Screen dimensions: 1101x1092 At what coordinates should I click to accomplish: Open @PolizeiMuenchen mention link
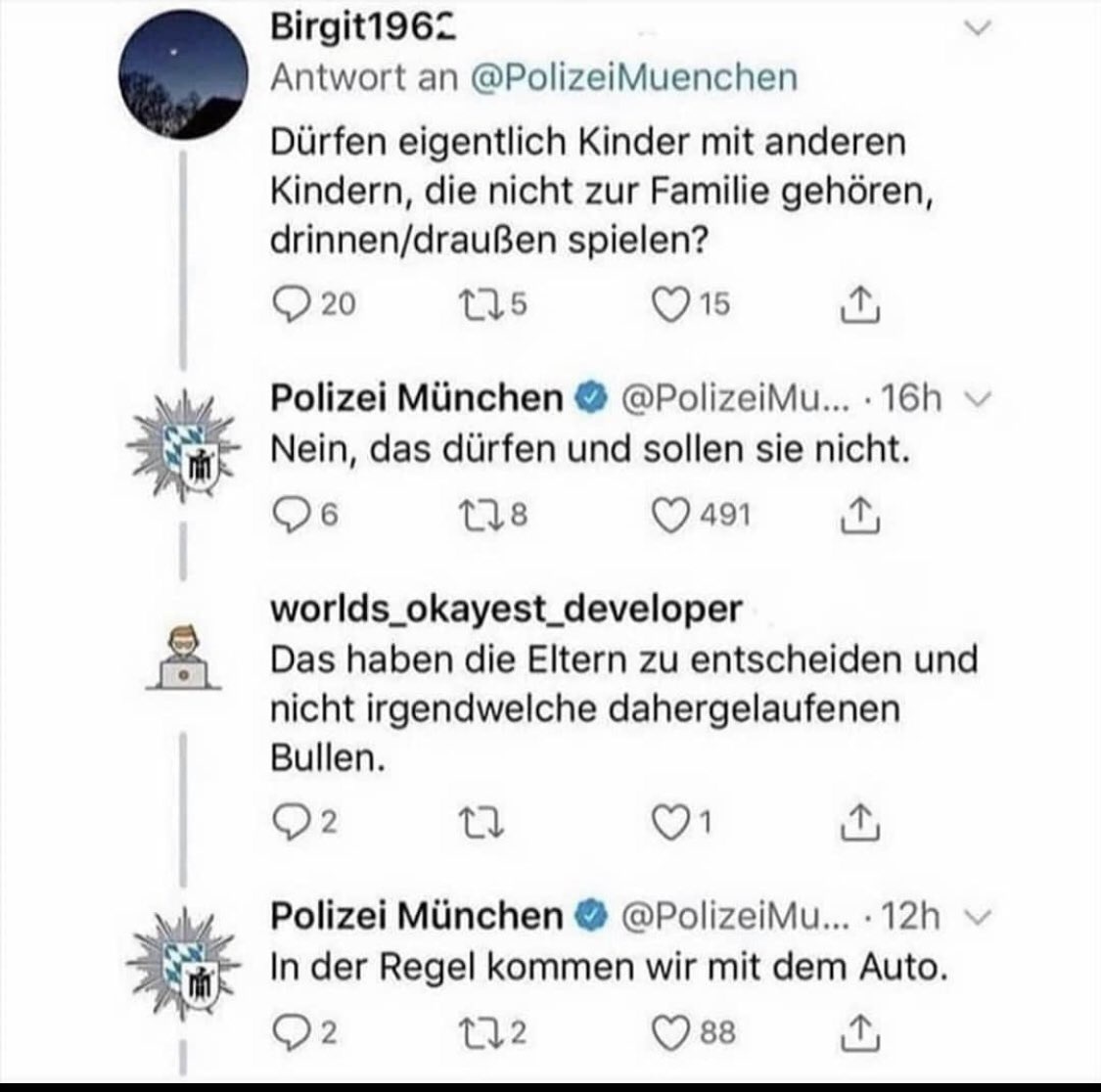[633, 77]
